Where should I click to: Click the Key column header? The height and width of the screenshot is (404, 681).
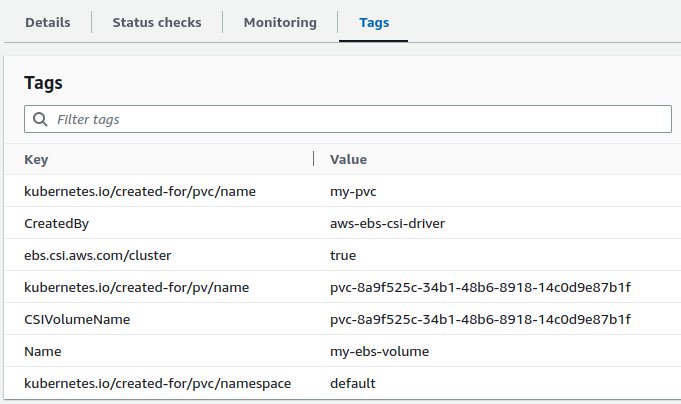[x=36, y=159]
